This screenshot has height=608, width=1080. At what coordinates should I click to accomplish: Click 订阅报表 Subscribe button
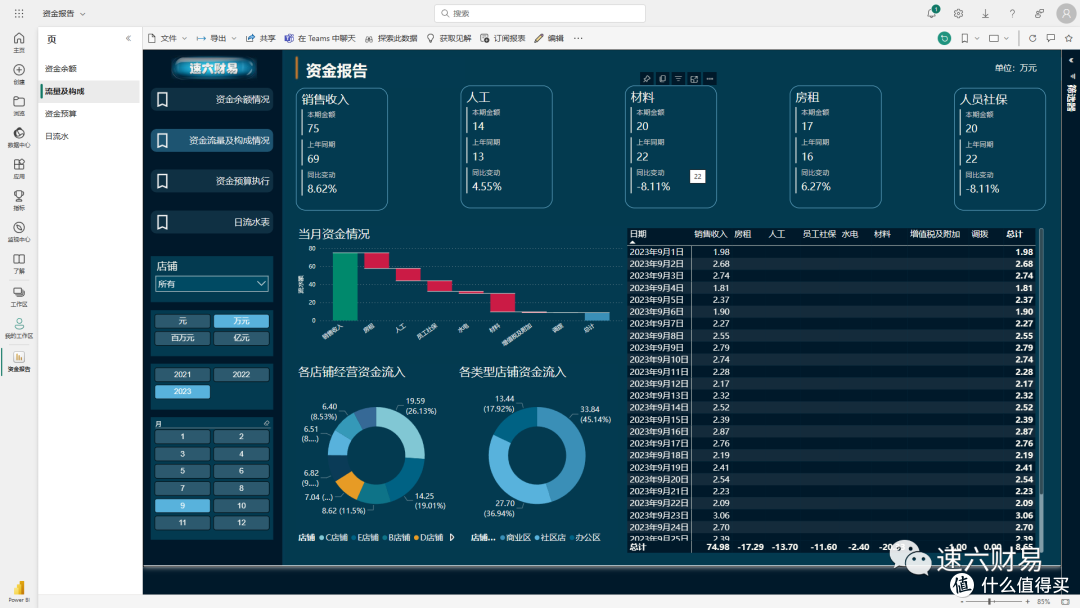tap(503, 39)
